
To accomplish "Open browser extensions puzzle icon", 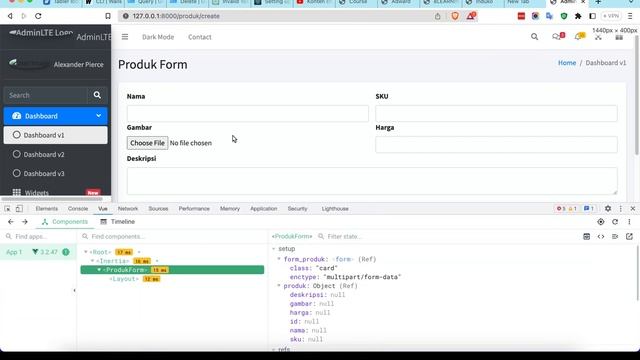I will (578, 16).
